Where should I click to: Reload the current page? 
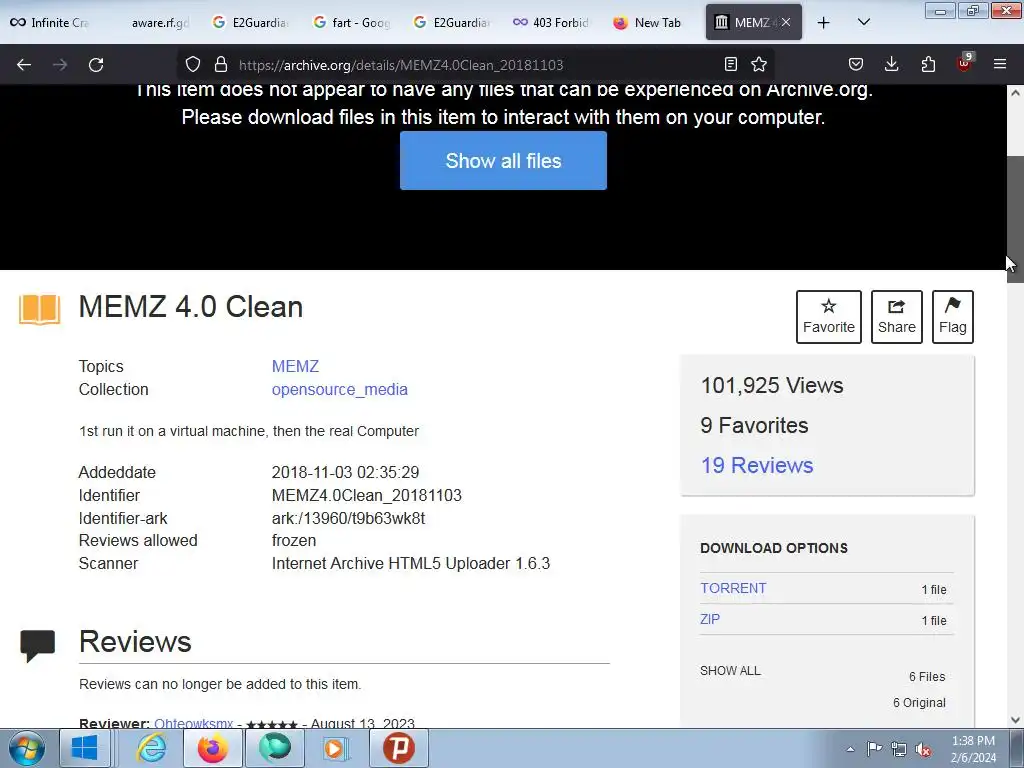click(96, 65)
